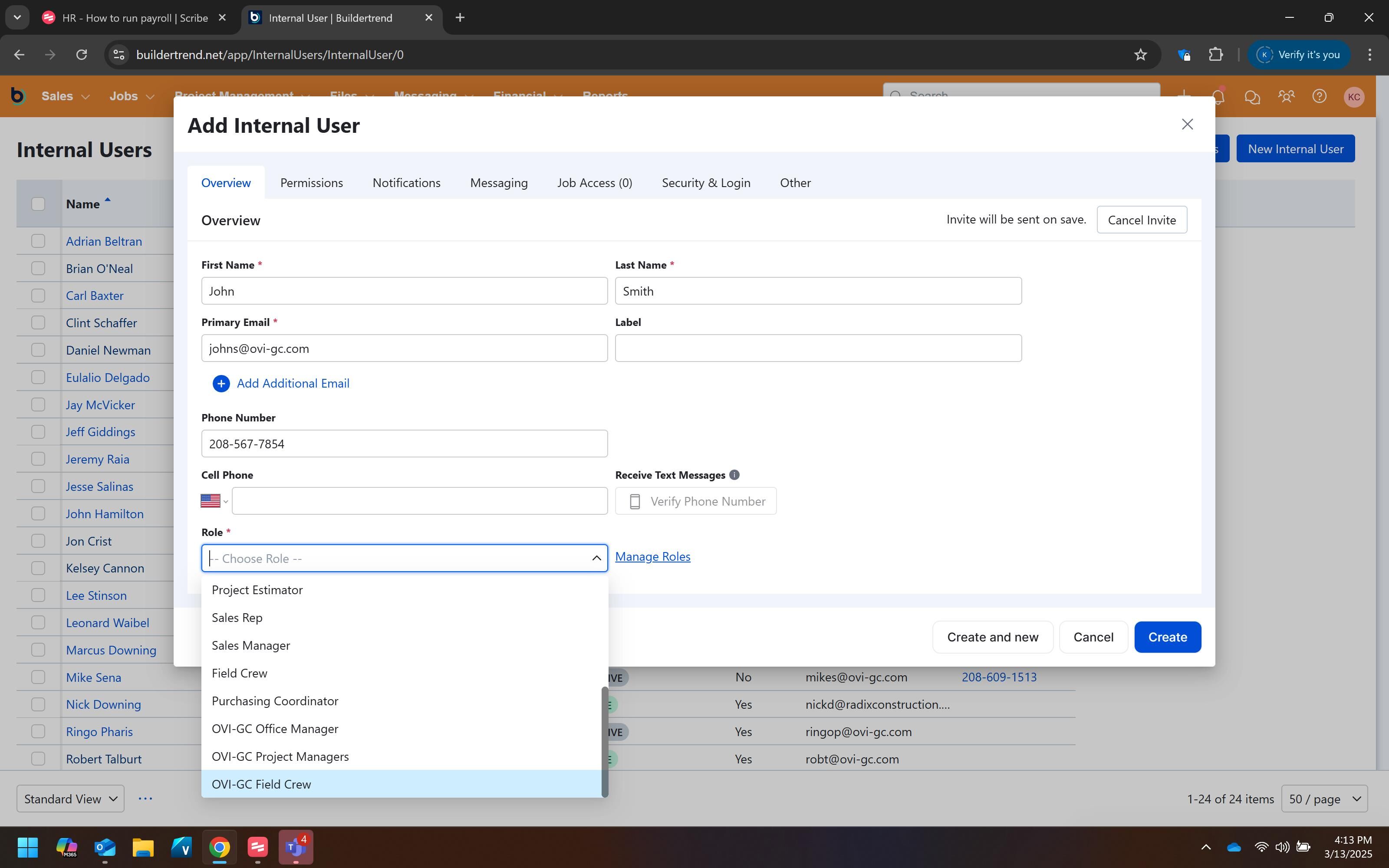Image resolution: width=1389 pixels, height=868 pixels.
Task: Open the help question mark icon
Action: pyautogui.click(x=1319, y=96)
